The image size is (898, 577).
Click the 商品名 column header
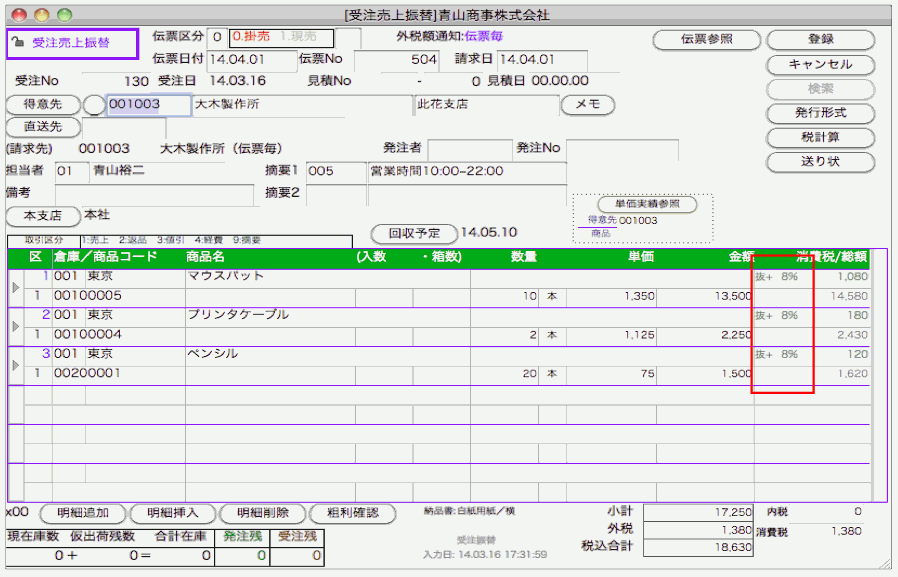coord(205,257)
